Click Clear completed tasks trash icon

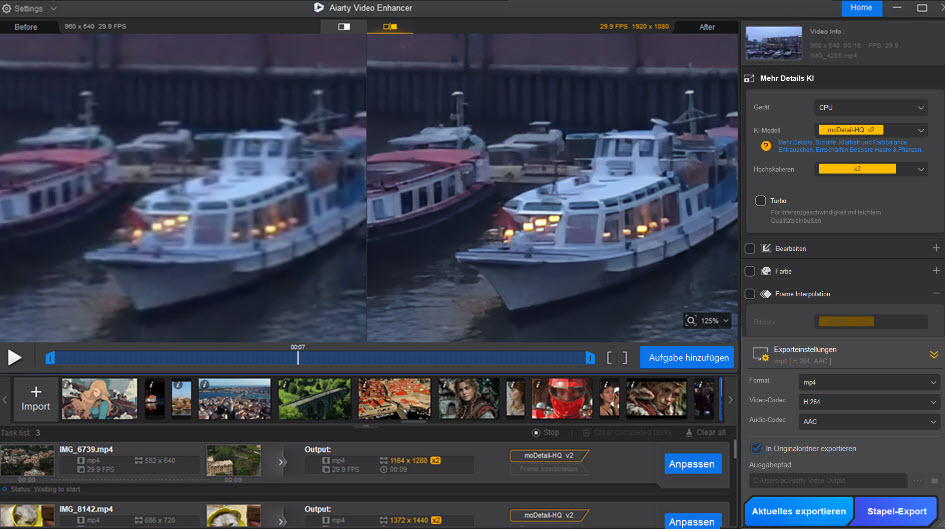[x=586, y=433]
